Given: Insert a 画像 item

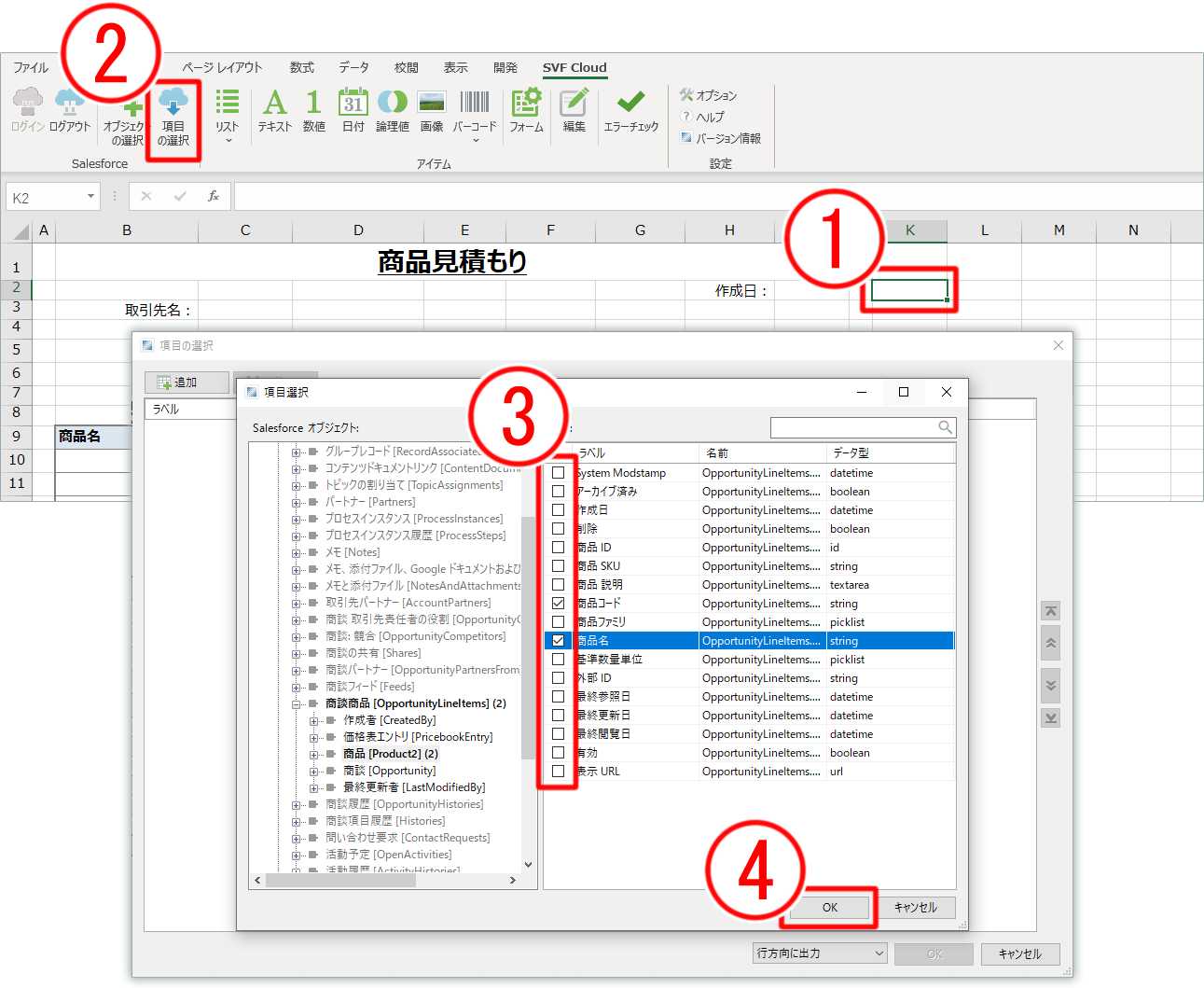Looking at the screenshot, I should [x=432, y=110].
